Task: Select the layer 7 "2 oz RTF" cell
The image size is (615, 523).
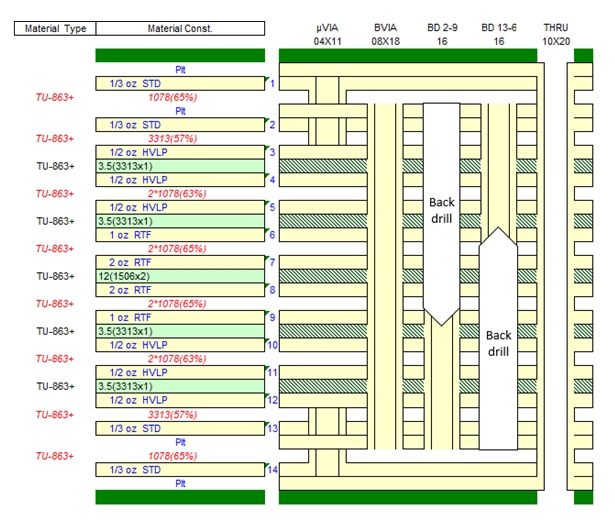Action: (180, 262)
